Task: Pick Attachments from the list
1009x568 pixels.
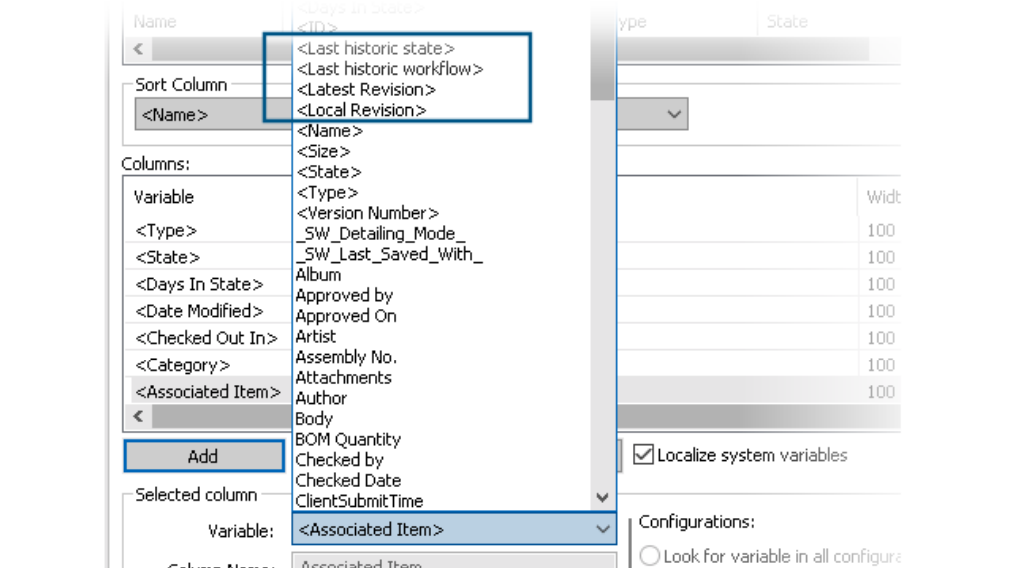Action: pos(344,378)
